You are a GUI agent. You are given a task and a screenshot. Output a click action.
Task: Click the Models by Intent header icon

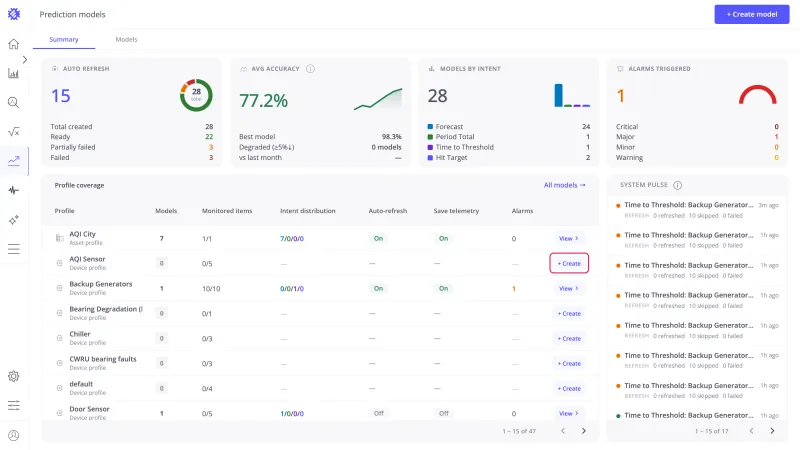point(432,68)
